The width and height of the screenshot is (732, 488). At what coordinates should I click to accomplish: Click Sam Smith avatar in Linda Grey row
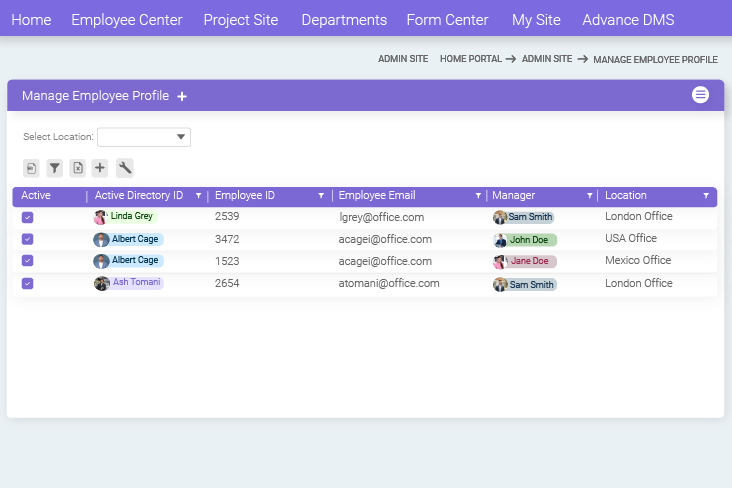500,217
